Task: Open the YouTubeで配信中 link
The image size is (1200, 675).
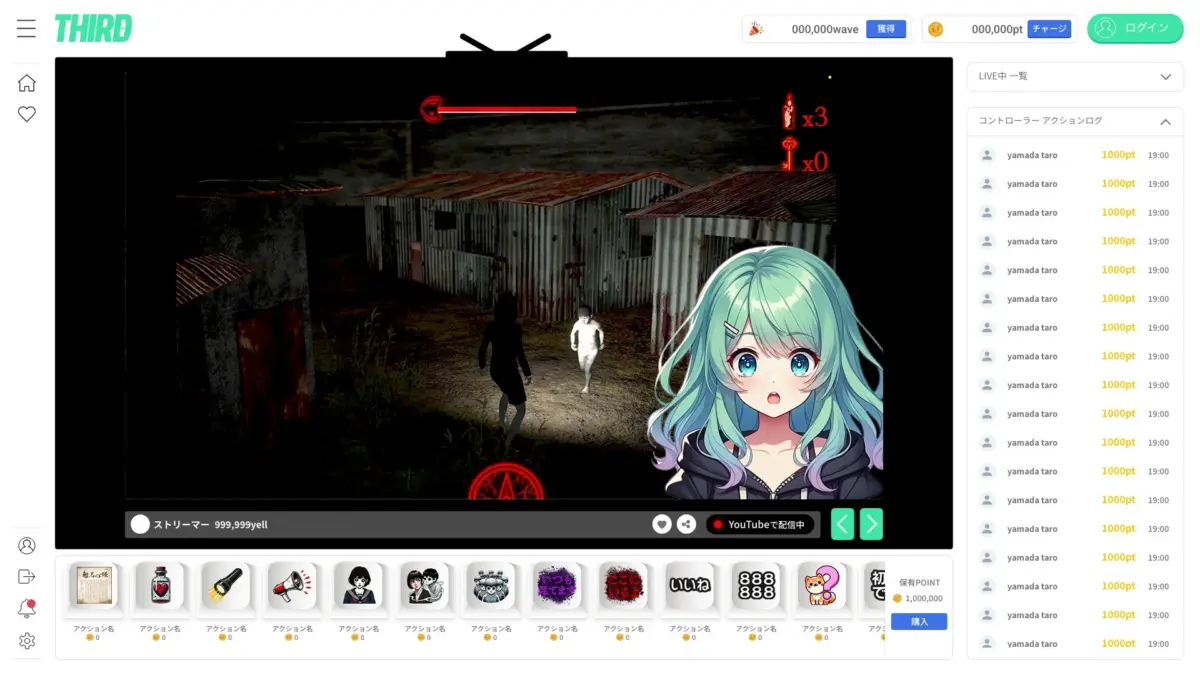Action: click(760, 523)
